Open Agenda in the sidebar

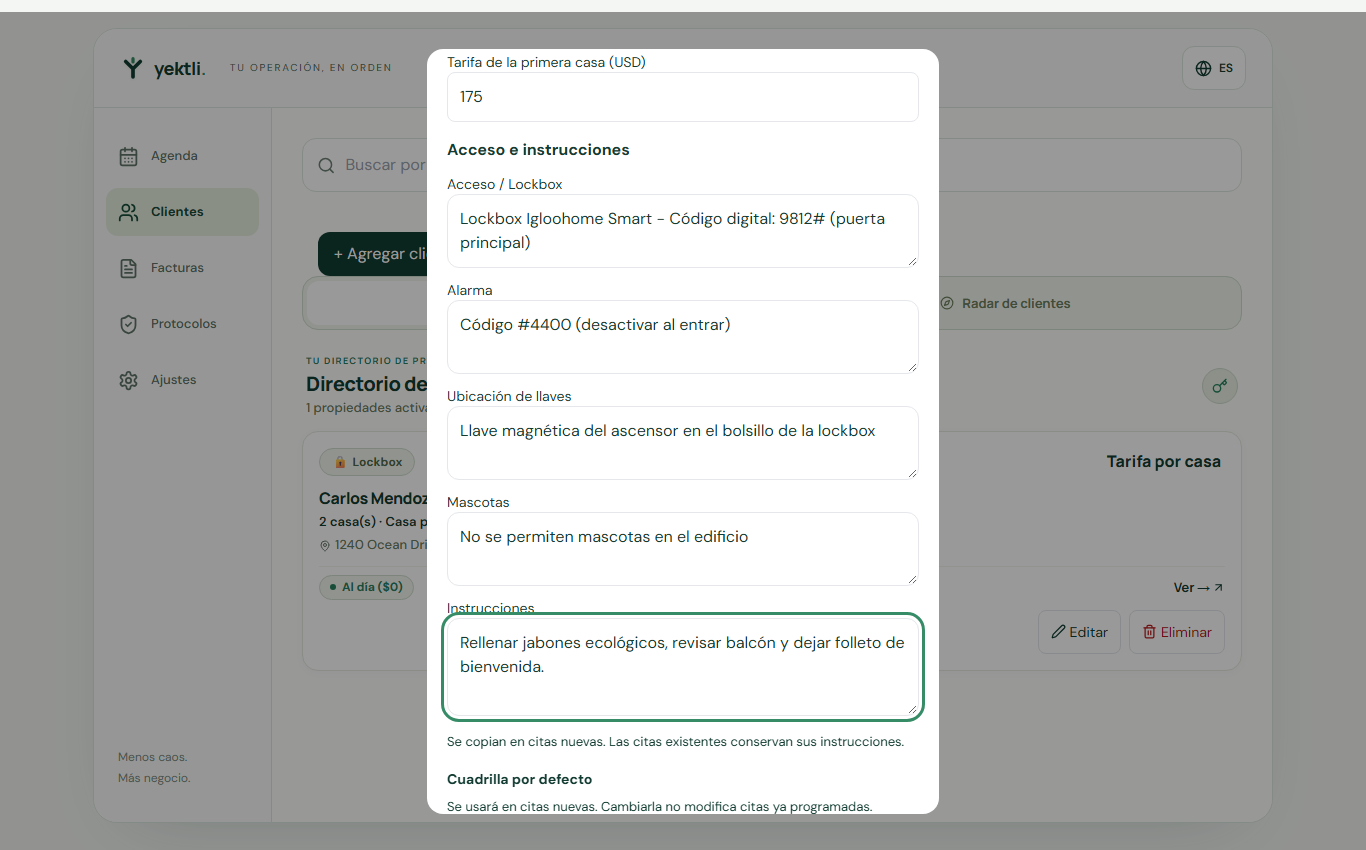182,156
